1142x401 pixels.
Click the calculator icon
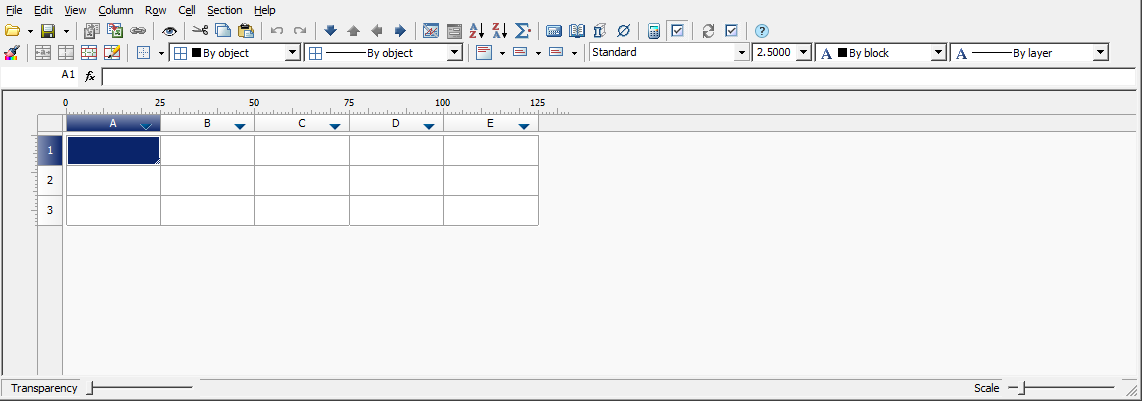point(654,31)
